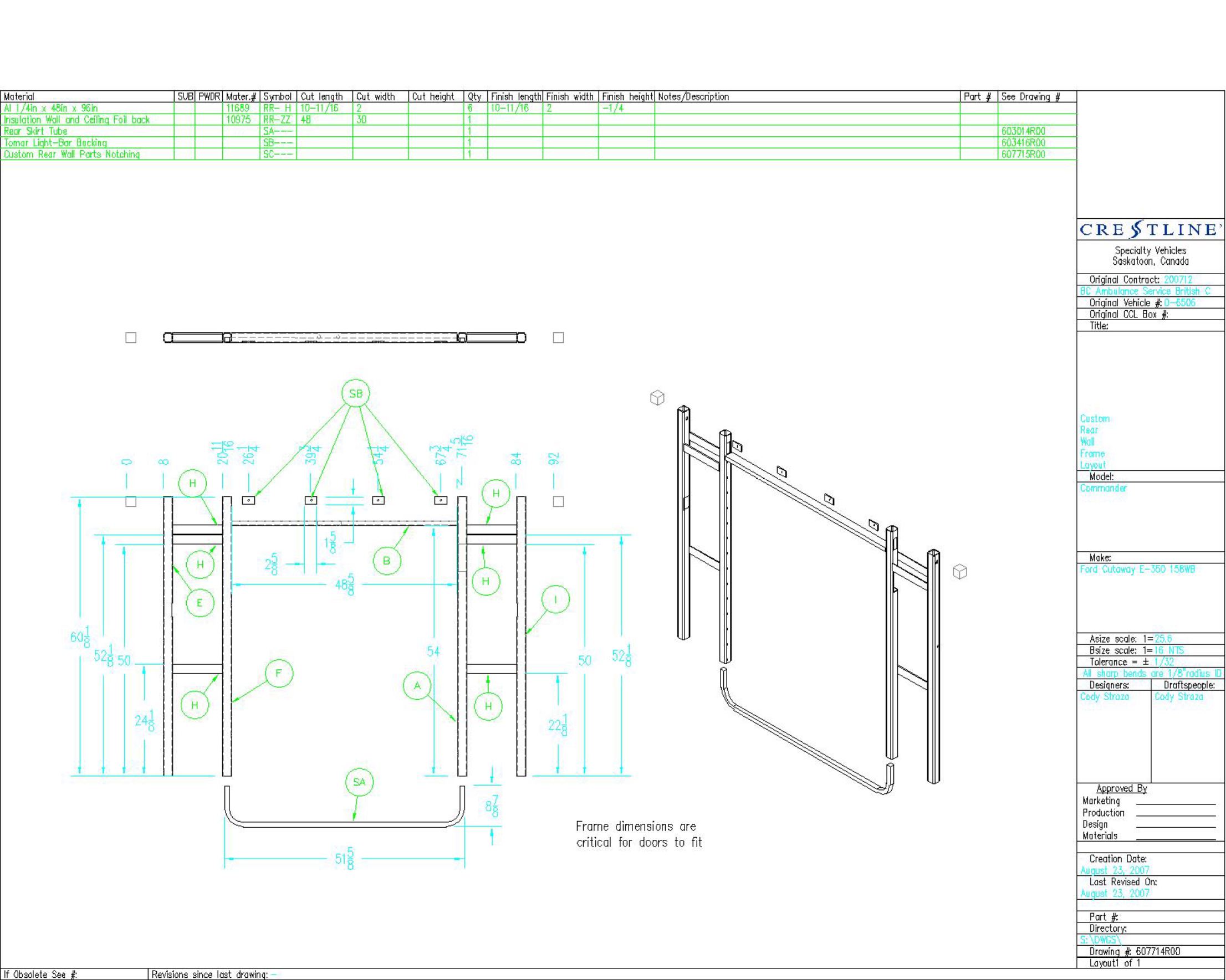Click the Notes/Description column header
1226x980 pixels.
693,96
